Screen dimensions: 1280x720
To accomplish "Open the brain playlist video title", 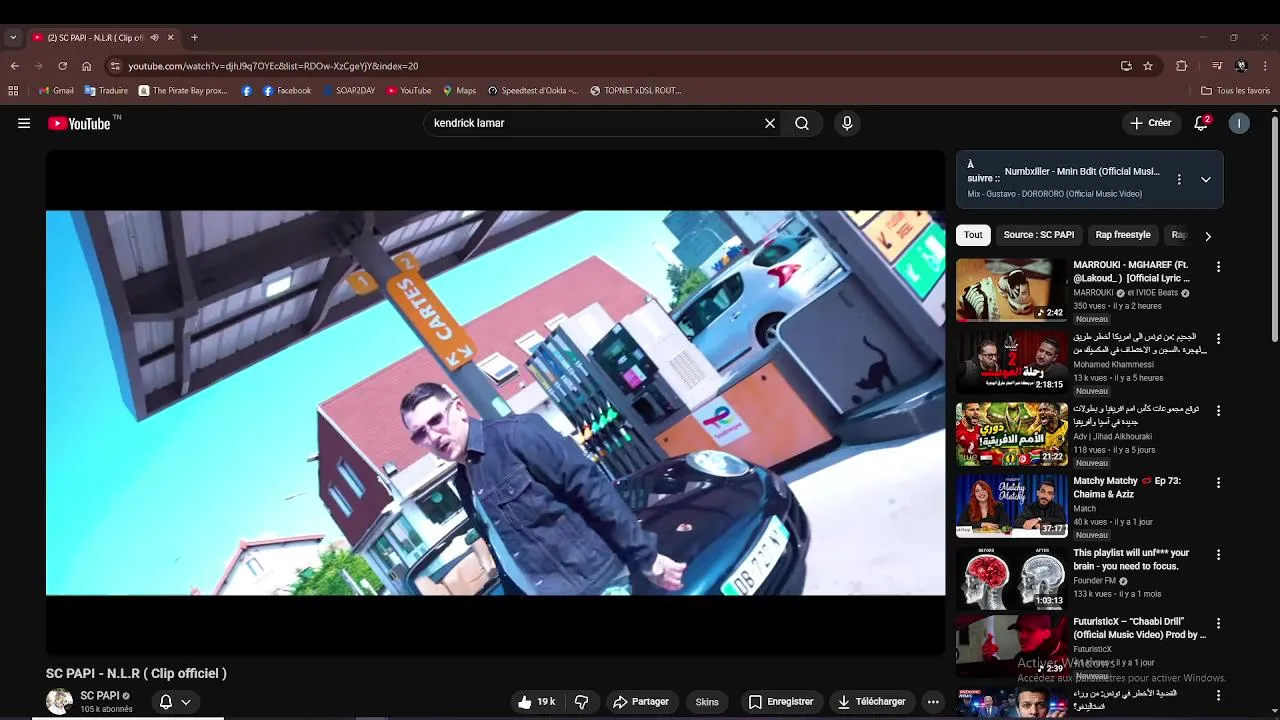I will click(x=1131, y=560).
